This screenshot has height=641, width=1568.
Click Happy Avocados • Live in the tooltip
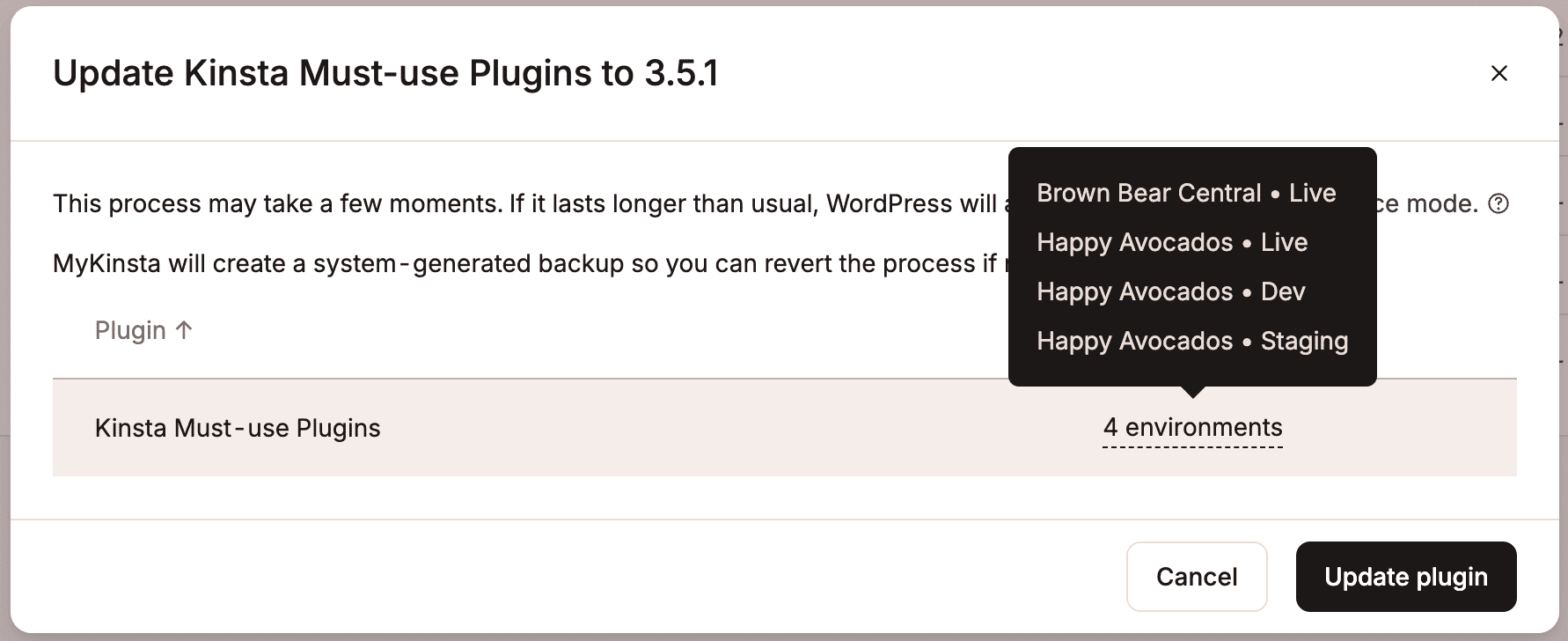(1172, 242)
